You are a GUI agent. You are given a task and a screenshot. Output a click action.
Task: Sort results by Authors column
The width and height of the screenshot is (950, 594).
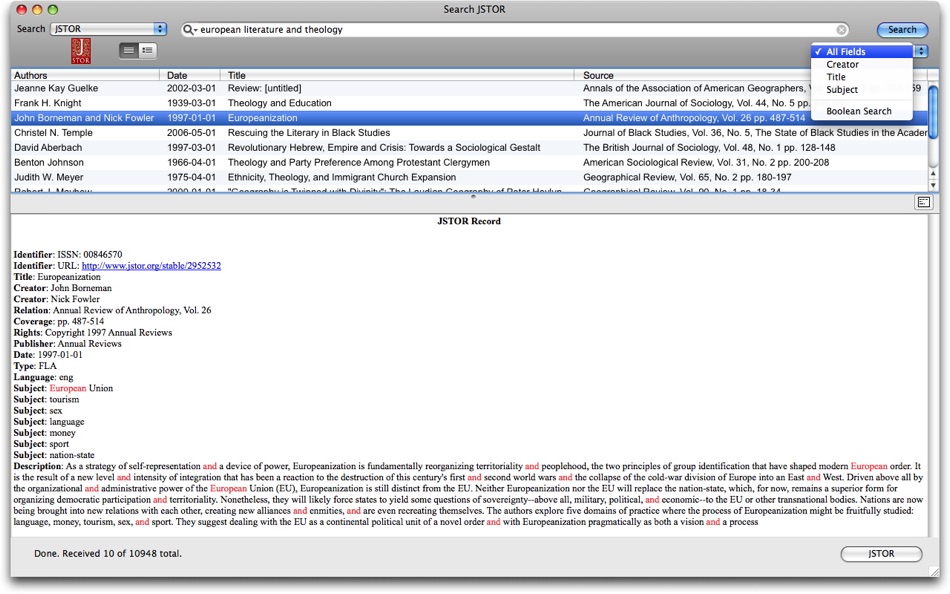(85, 75)
